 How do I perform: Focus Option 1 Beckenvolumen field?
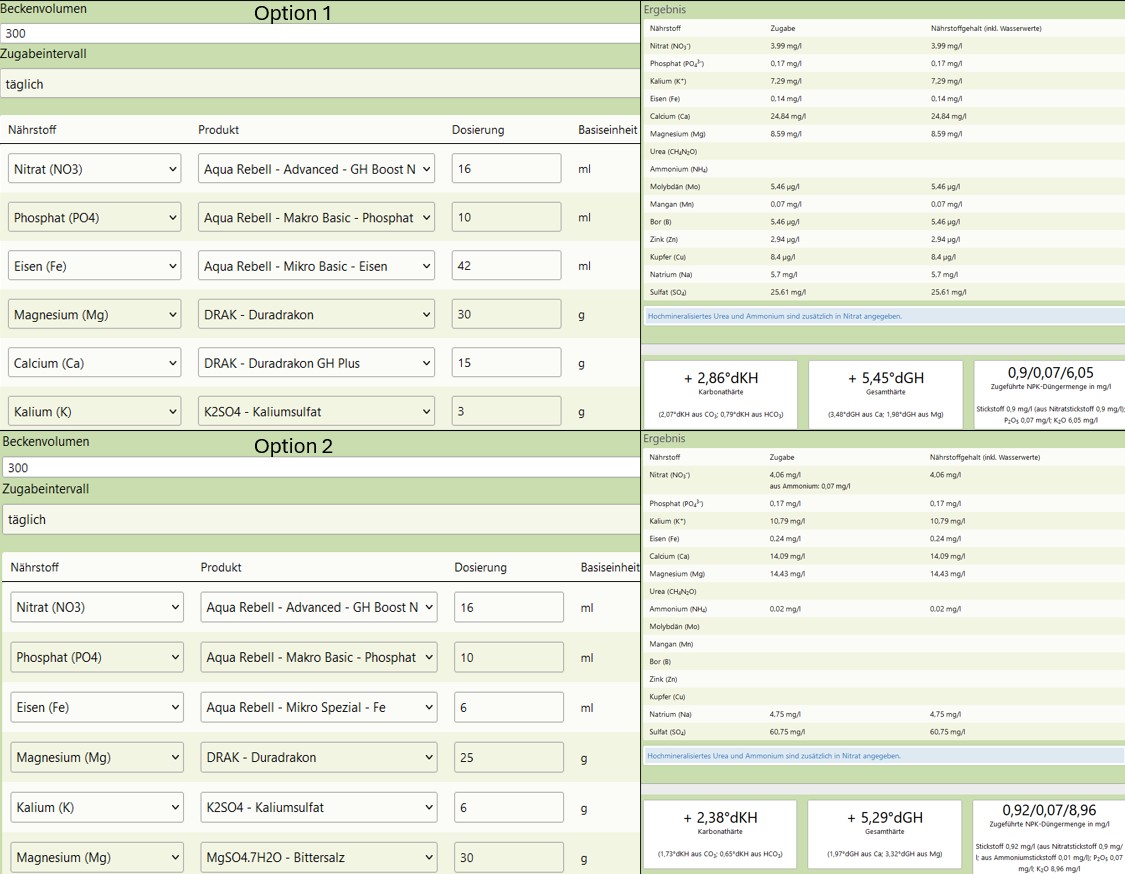(319, 33)
